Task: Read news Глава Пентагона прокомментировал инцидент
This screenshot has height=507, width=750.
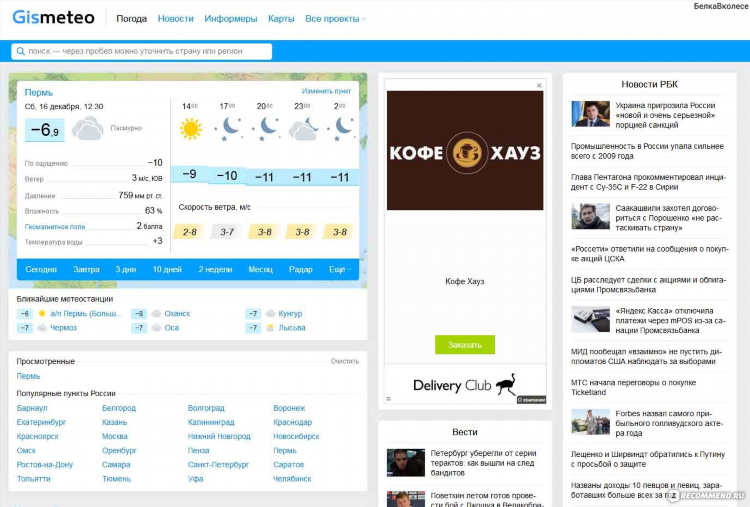Action: pos(648,182)
